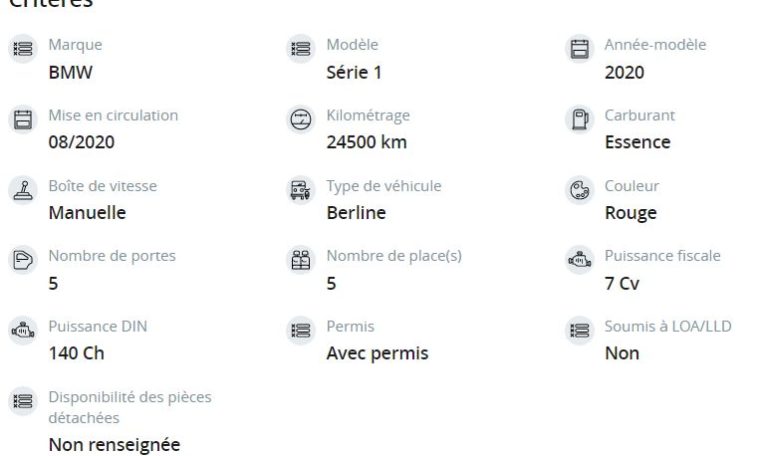
Task: Click the engine icon beside Puissance DIN
Action: pos(21,330)
